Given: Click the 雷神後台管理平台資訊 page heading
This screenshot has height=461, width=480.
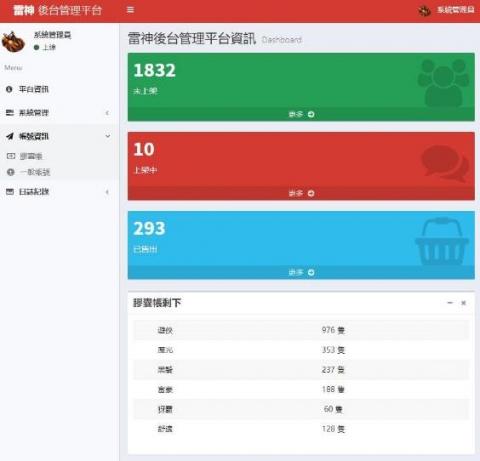Looking at the screenshot, I should click(192, 39).
